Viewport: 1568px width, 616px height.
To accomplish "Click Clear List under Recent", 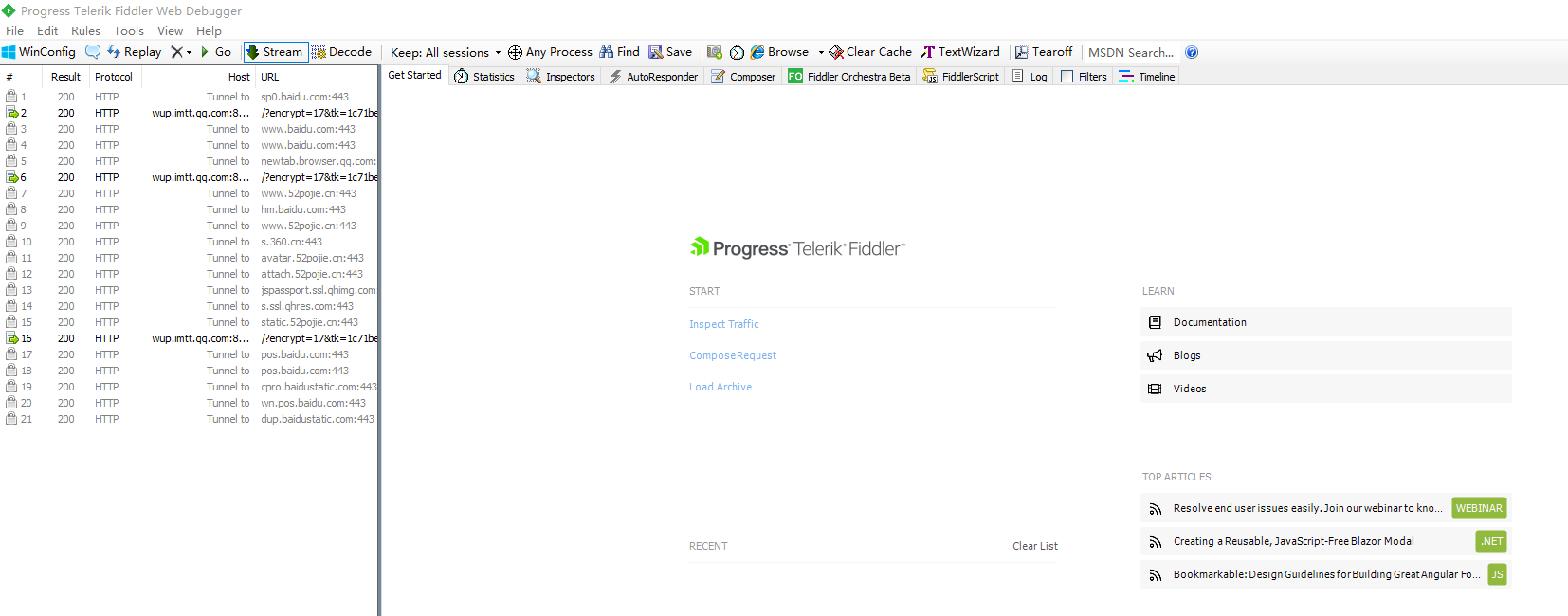I will tap(1035, 546).
